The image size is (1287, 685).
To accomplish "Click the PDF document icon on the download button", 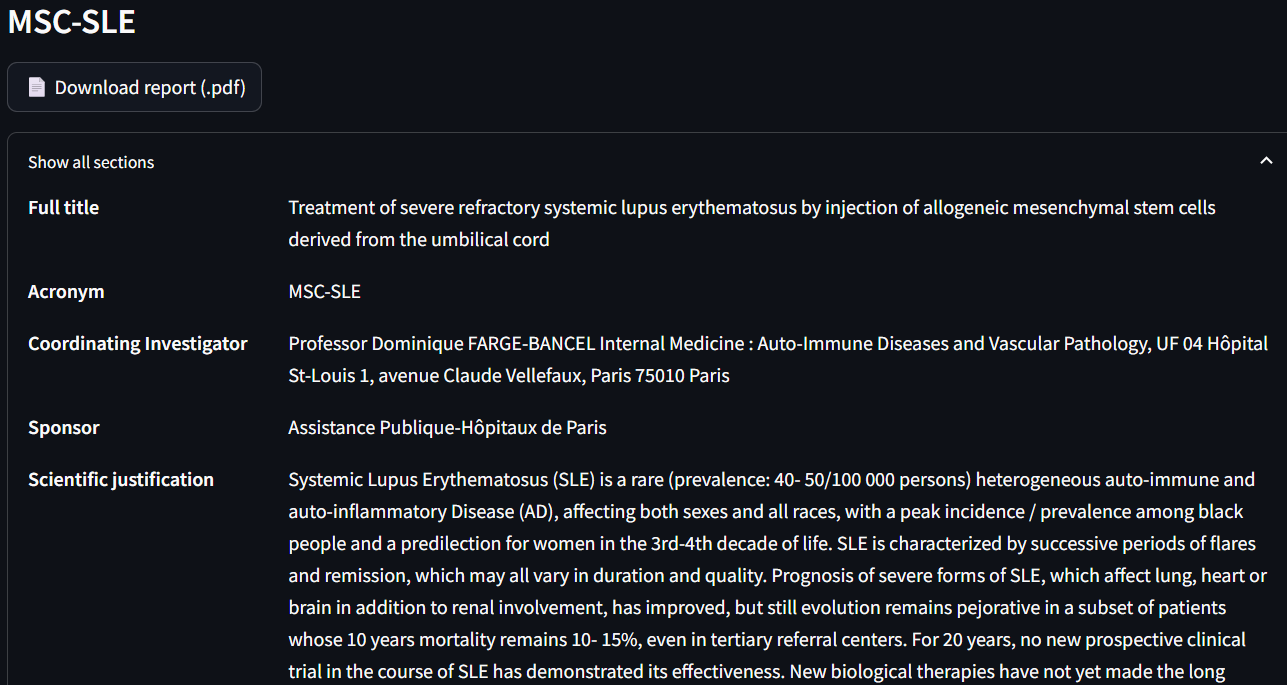I will point(37,87).
